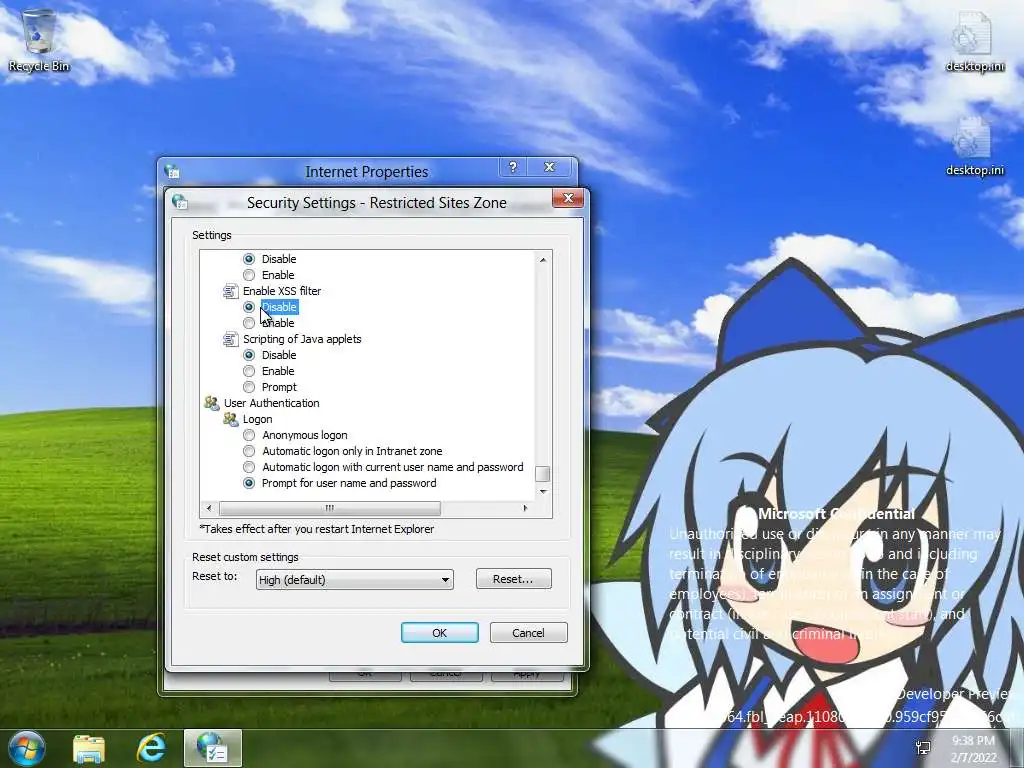
Task: Select the lower desktop.ini file icon
Action: tap(974, 146)
